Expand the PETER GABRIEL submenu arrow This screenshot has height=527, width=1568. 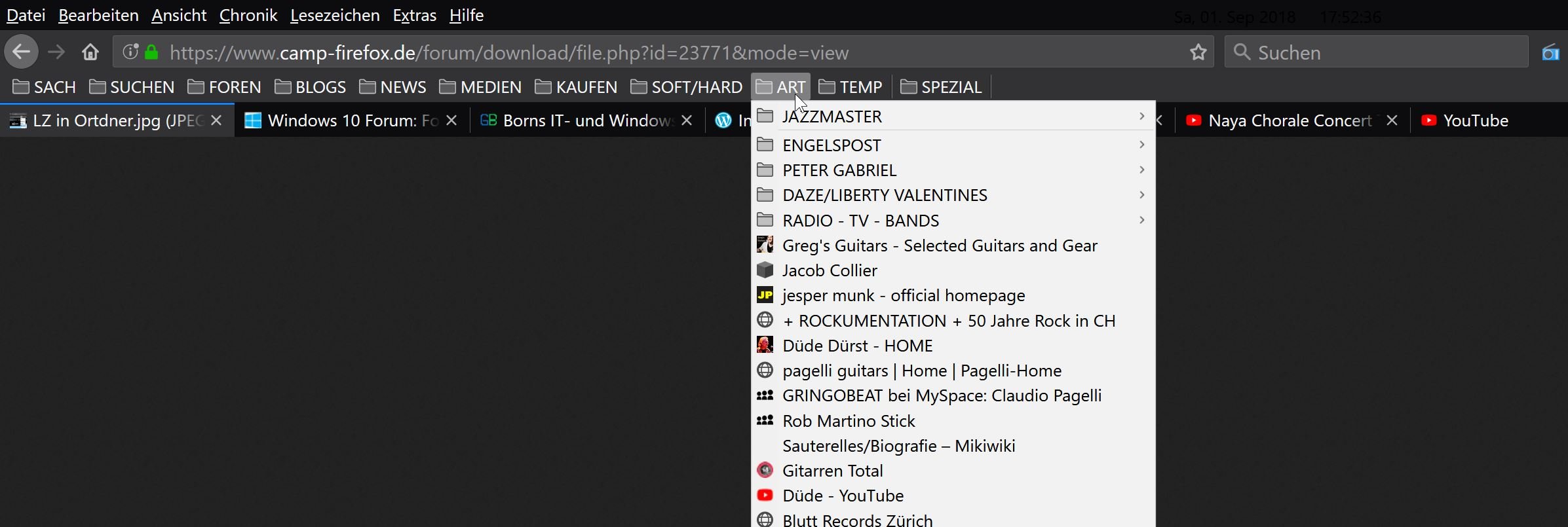tap(1141, 170)
